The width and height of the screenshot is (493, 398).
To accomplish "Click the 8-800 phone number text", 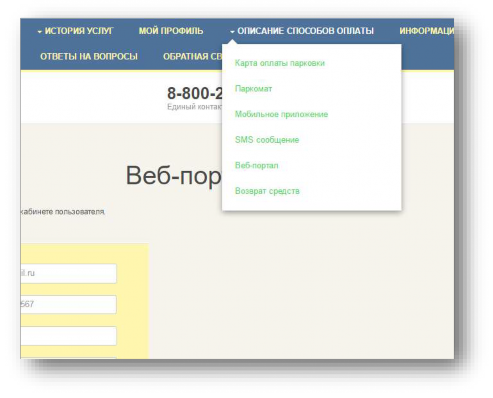I will 195,93.
